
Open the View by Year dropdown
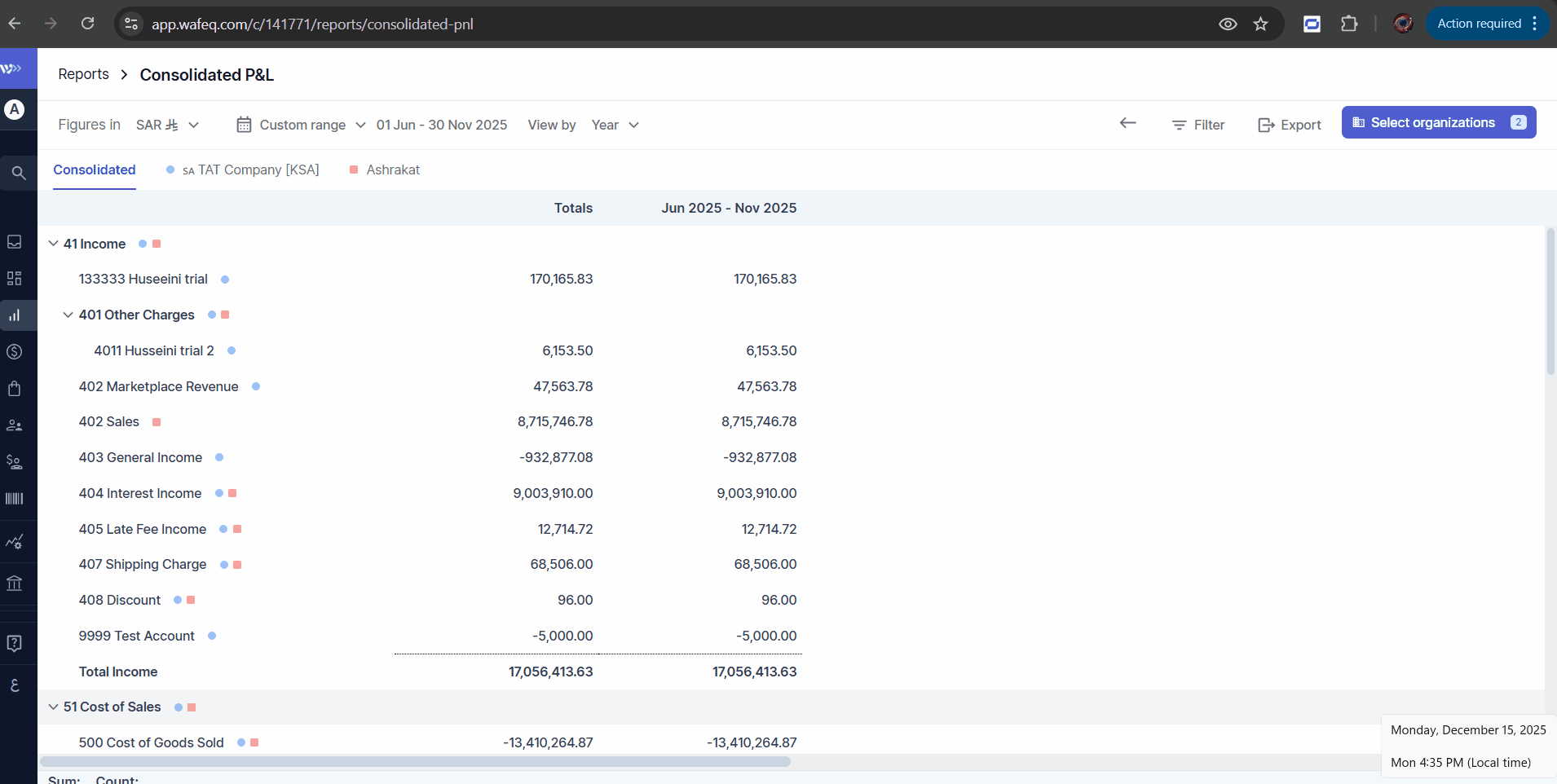tap(615, 125)
